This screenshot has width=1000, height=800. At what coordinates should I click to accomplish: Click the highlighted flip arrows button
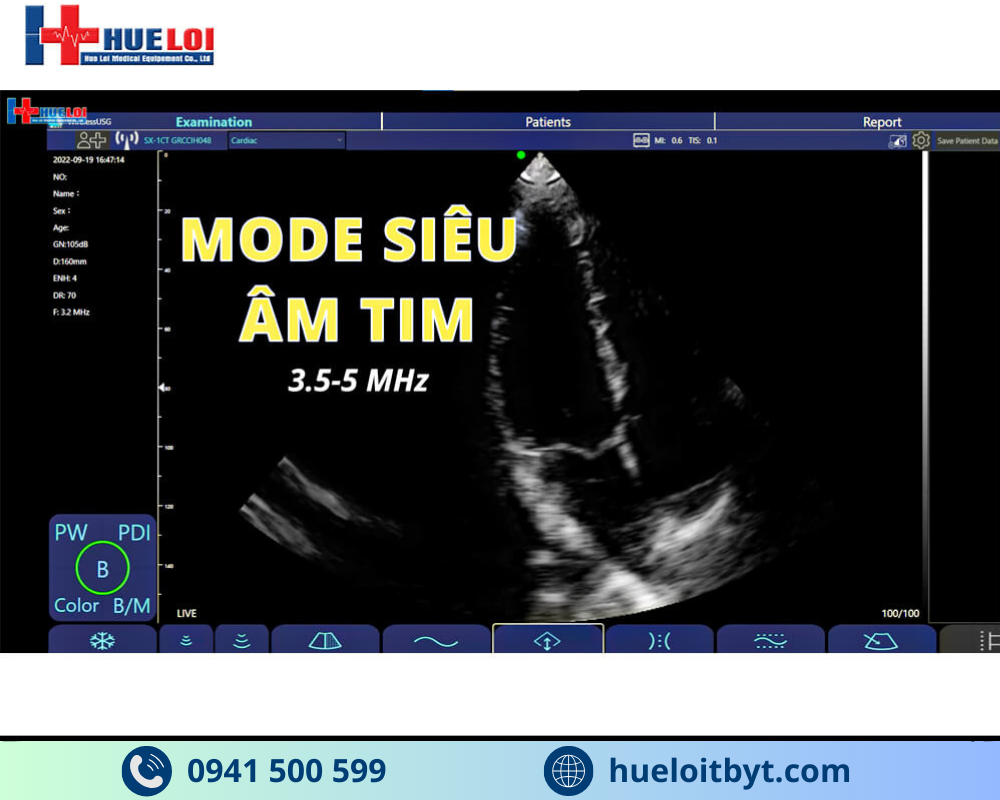tap(547, 640)
